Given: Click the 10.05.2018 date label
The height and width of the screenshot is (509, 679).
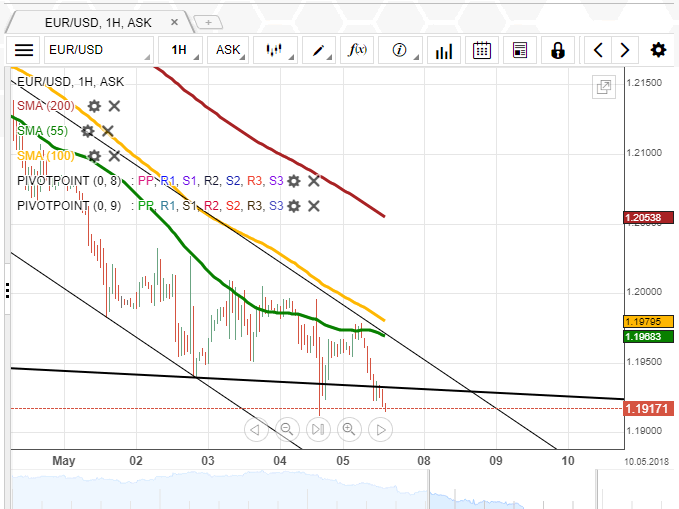Looking at the screenshot, I should click(646, 462).
